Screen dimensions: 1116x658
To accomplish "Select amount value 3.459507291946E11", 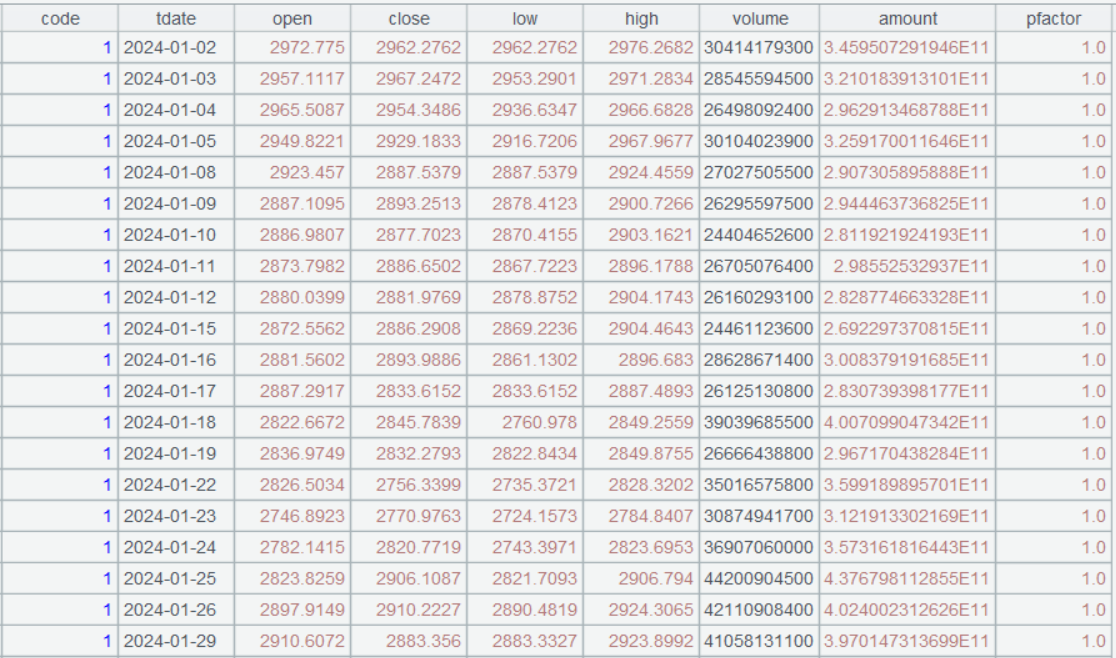I will 907,48.
